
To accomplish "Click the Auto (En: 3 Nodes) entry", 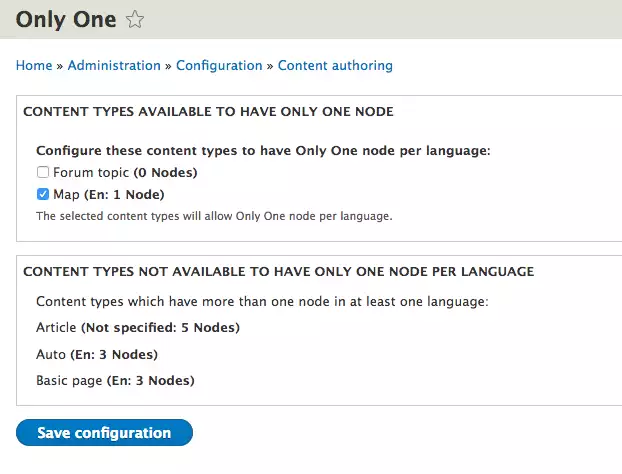I will (97, 354).
